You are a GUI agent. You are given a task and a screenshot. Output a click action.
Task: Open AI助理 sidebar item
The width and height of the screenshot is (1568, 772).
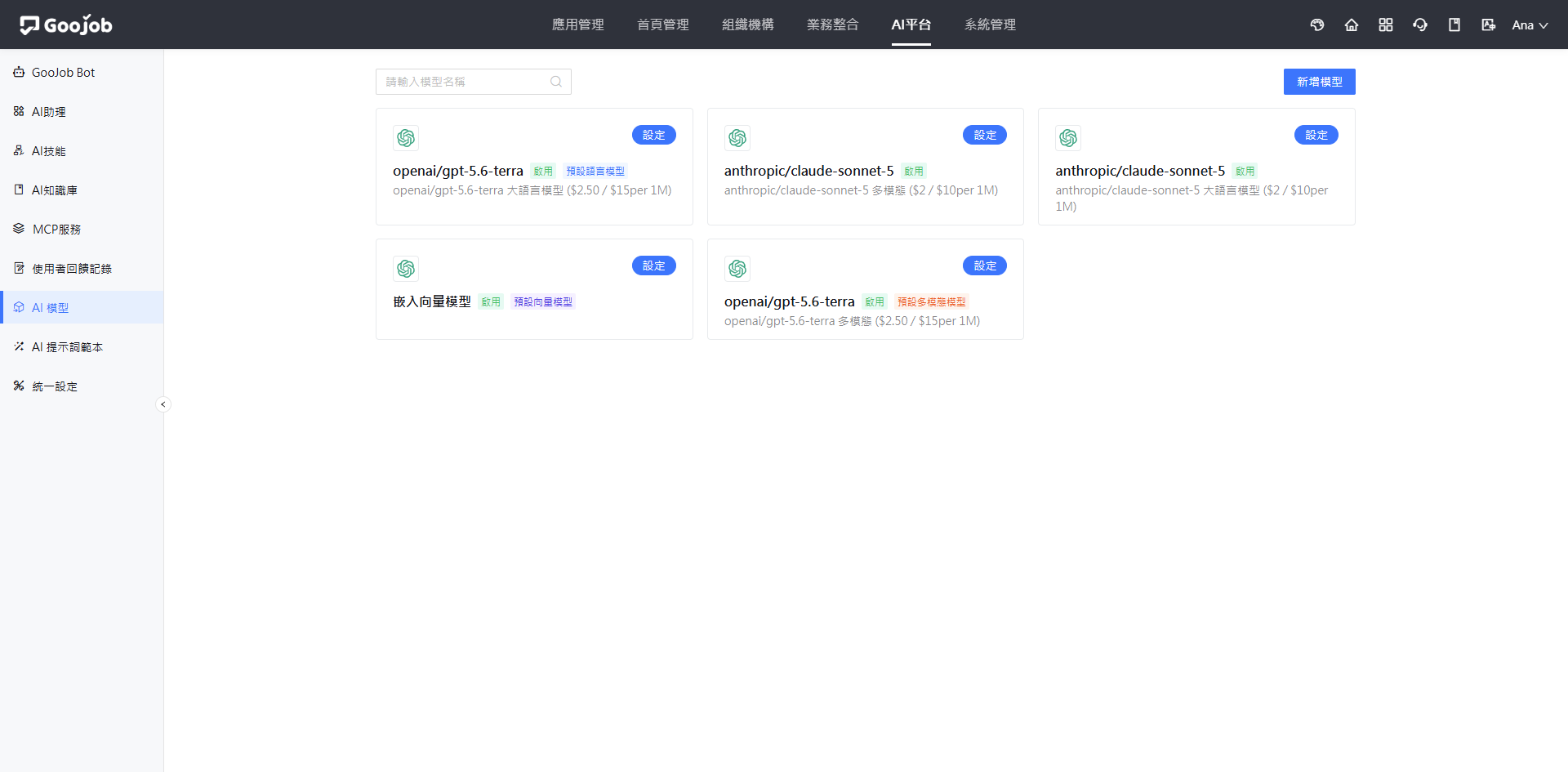coord(82,111)
